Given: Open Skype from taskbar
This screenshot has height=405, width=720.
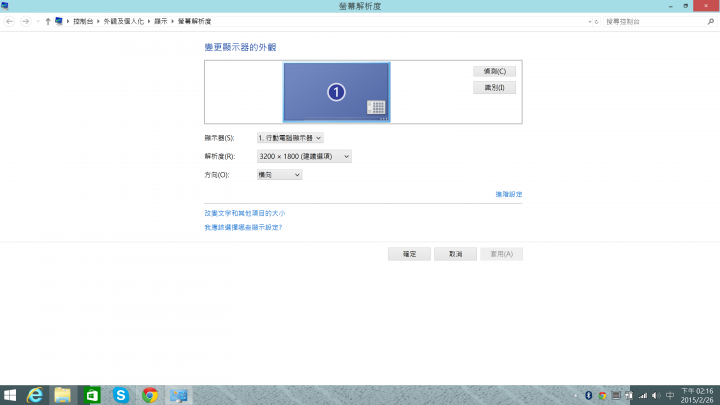Looking at the screenshot, I should tap(121, 395).
